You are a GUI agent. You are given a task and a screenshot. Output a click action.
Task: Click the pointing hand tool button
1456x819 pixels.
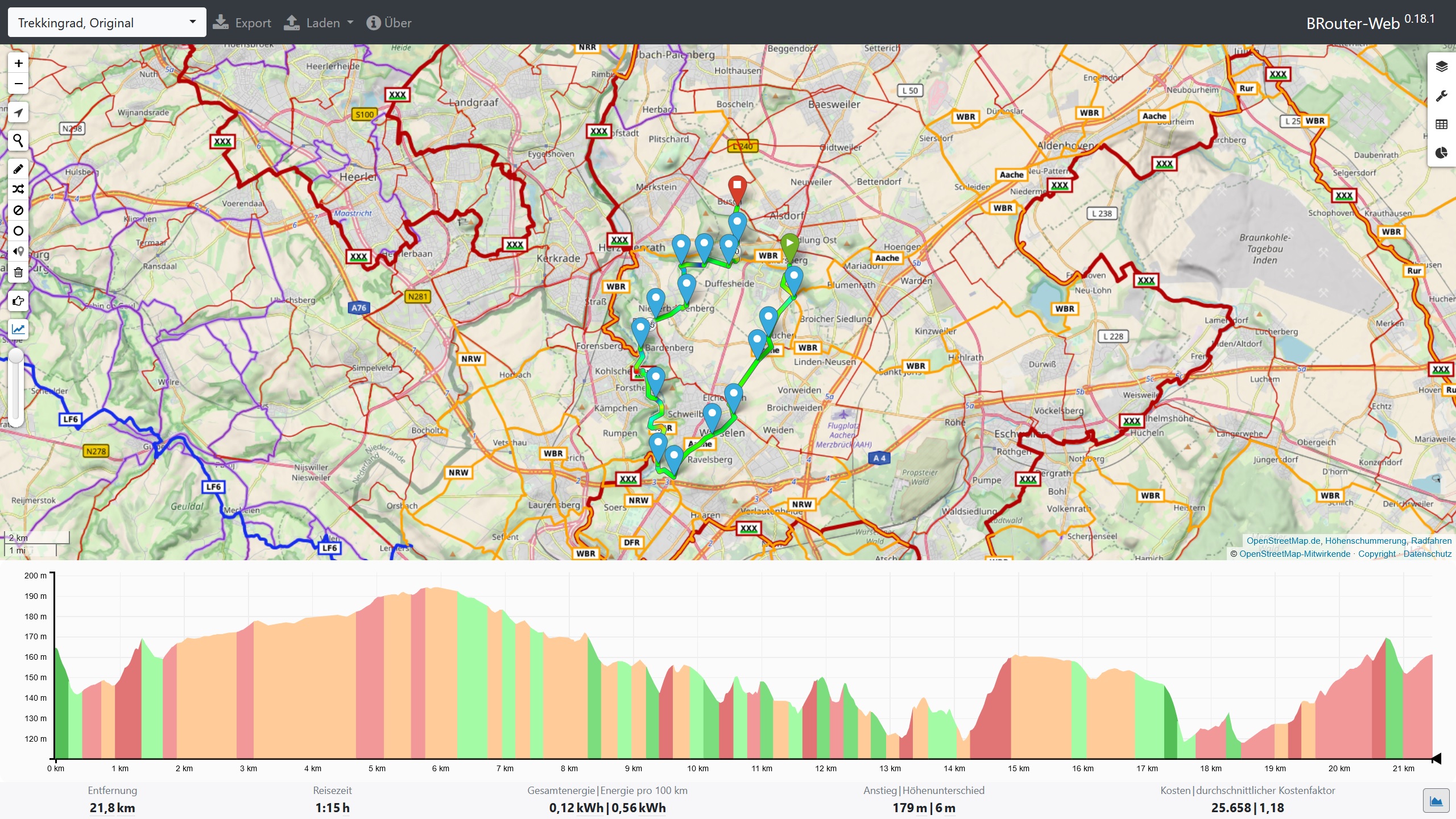18,301
